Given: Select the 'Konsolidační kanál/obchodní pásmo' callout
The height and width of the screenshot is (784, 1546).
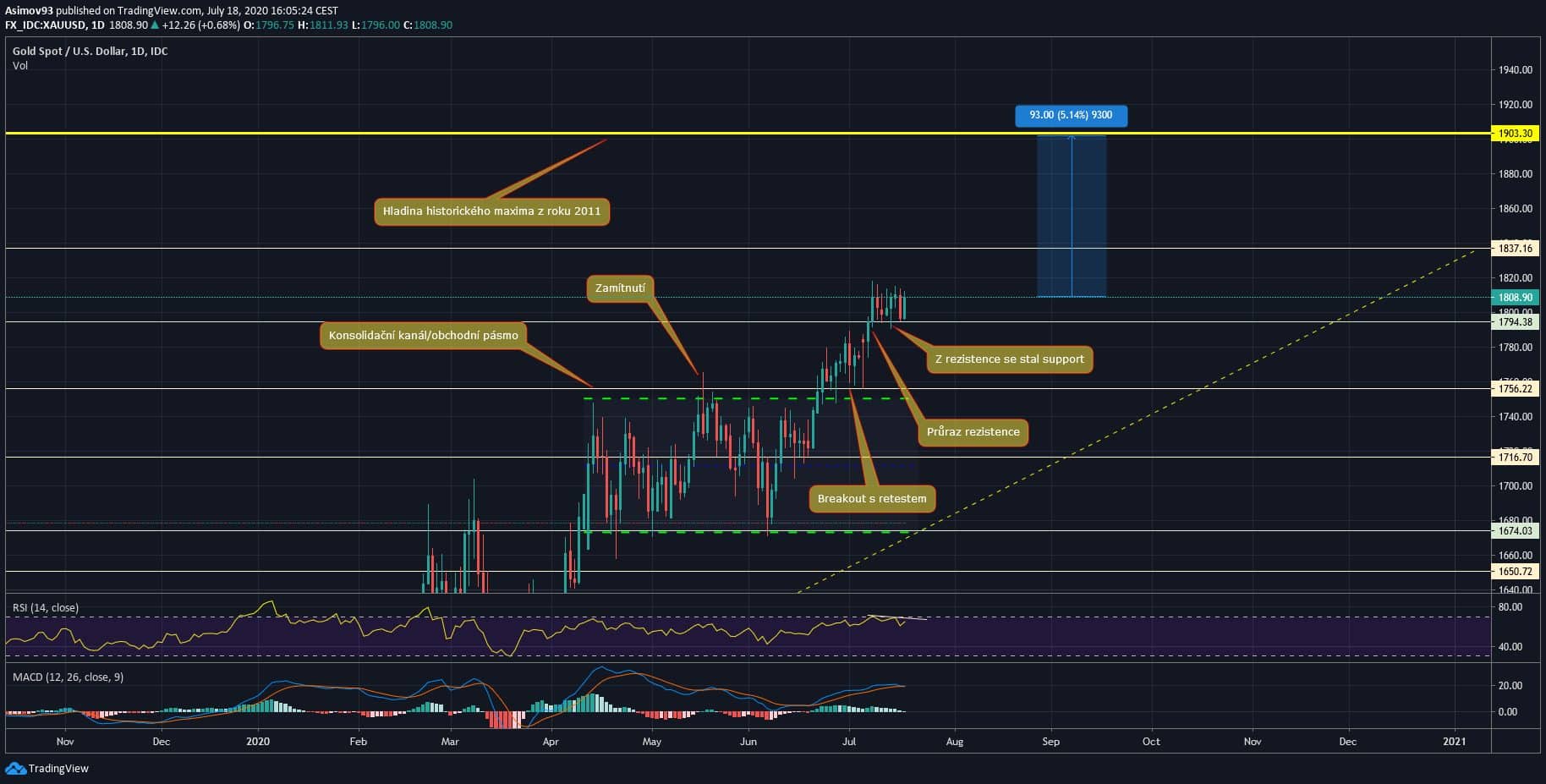Looking at the screenshot, I should pos(423,336).
